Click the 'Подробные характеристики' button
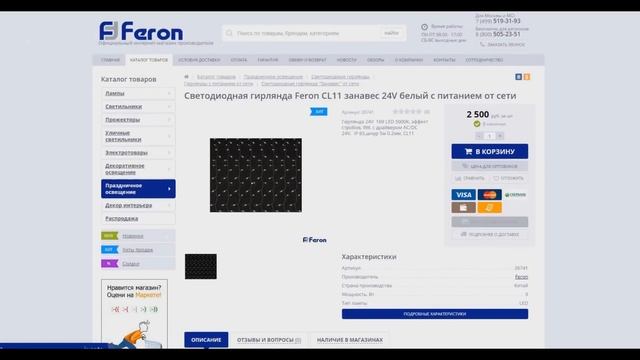The width and height of the screenshot is (640, 360). click(435, 314)
